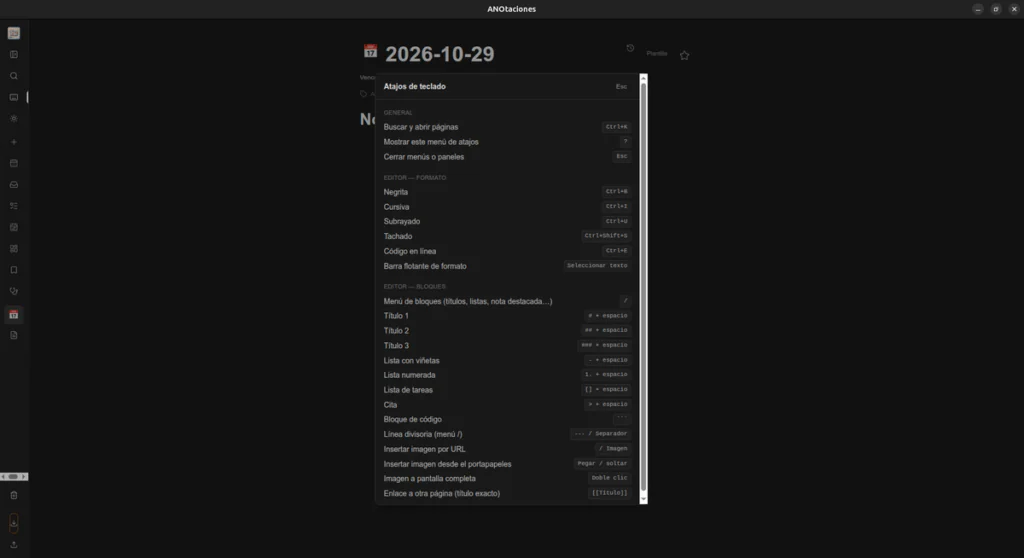
Task: Click 'Buscar y abrir páginas' row
Action: tap(507, 127)
